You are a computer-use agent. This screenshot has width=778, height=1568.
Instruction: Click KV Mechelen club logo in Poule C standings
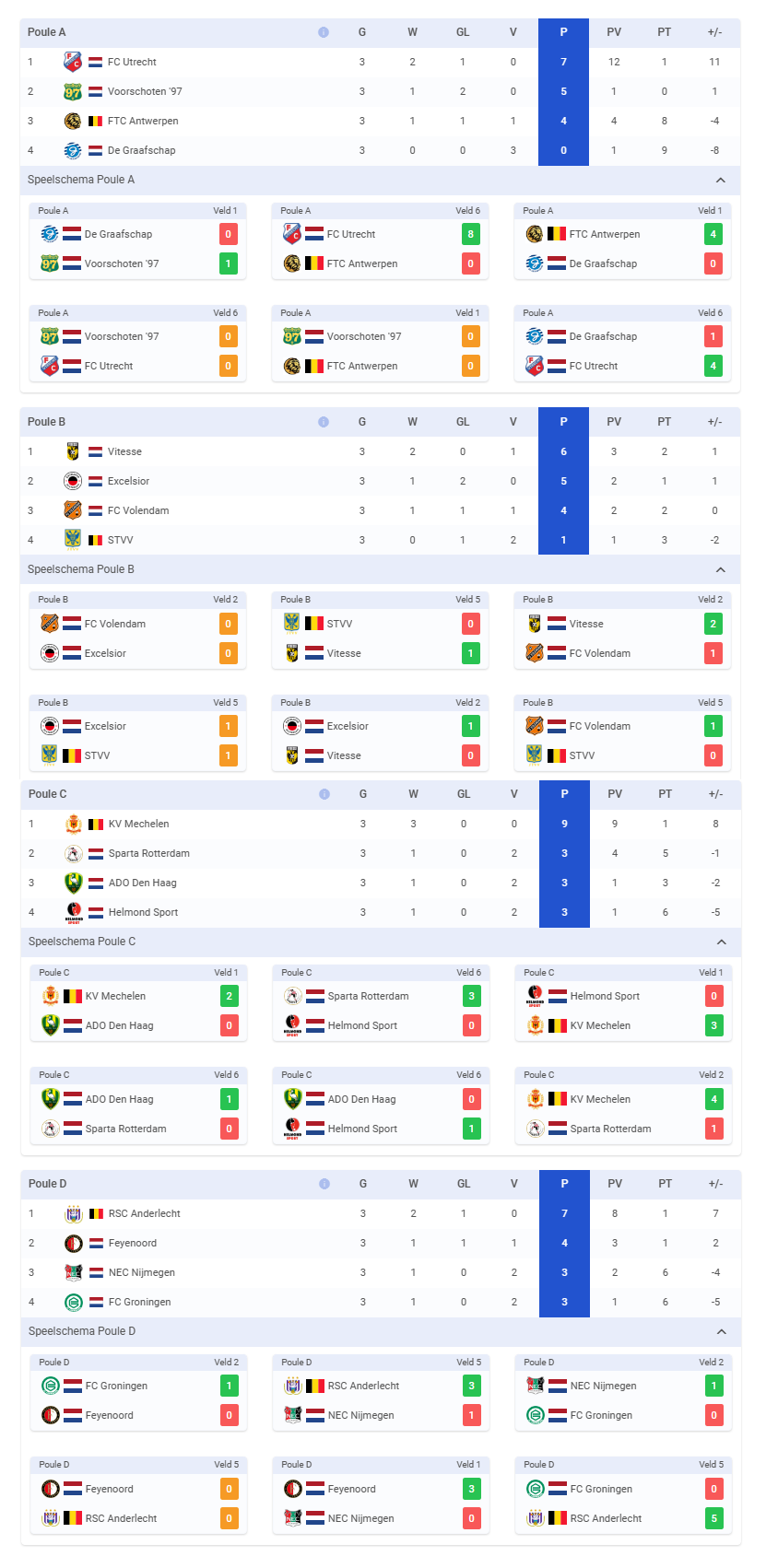(74, 824)
